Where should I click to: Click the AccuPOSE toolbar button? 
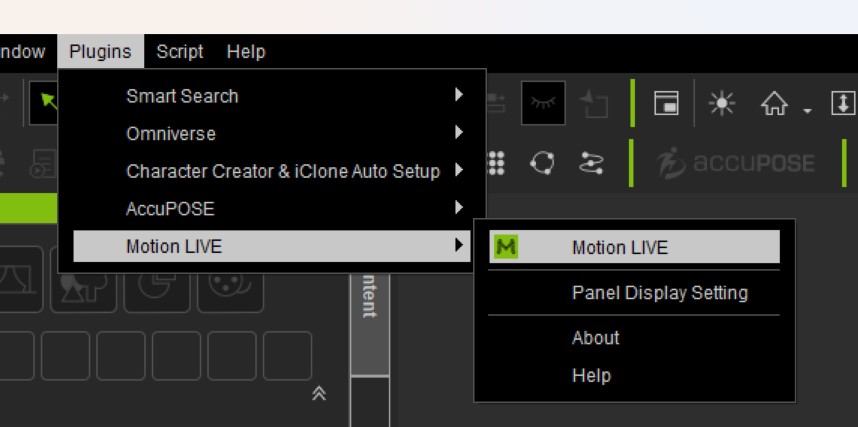coord(737,164)
